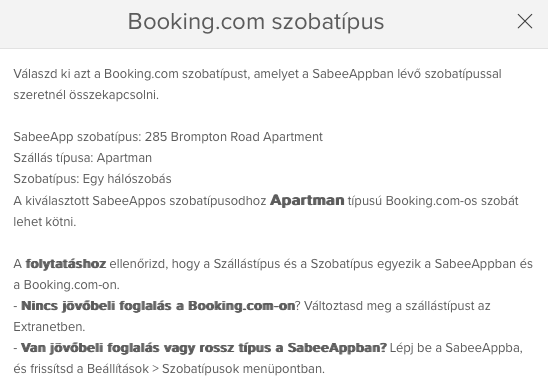Click the 'szeretnél összekapcsolni.' text
The image size is (548, 383).
86,95
